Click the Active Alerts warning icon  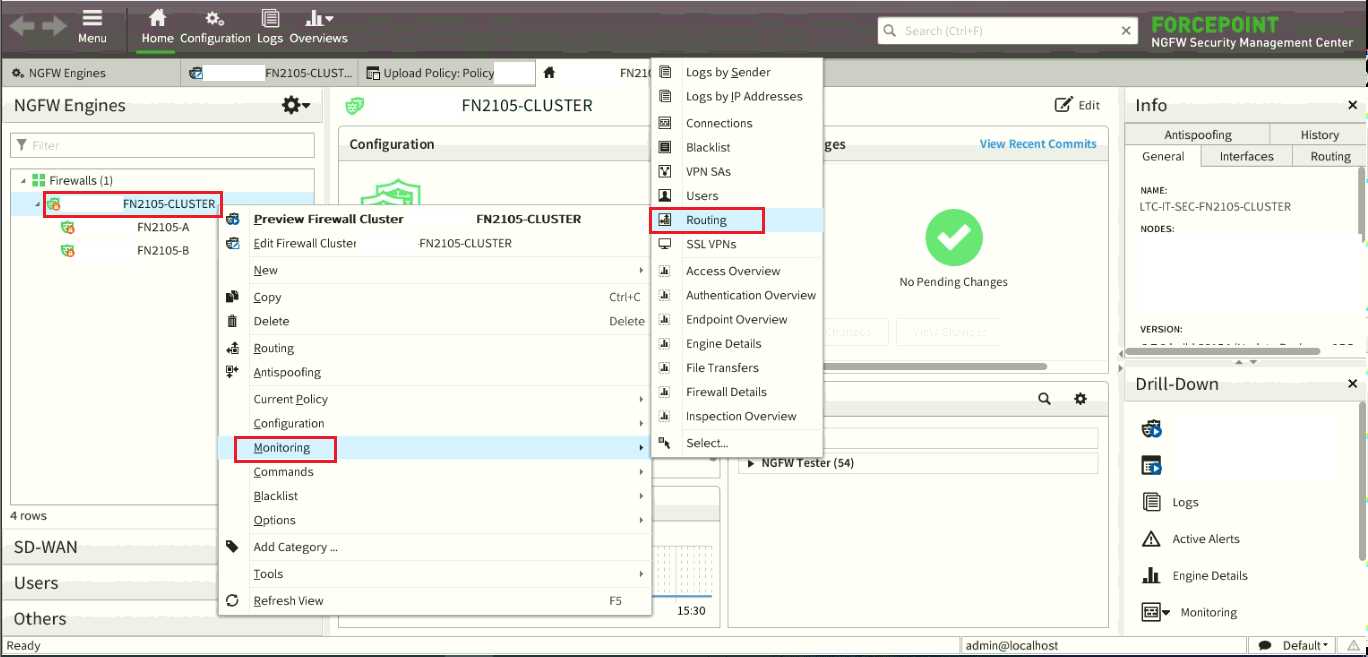pos(1151,539)
